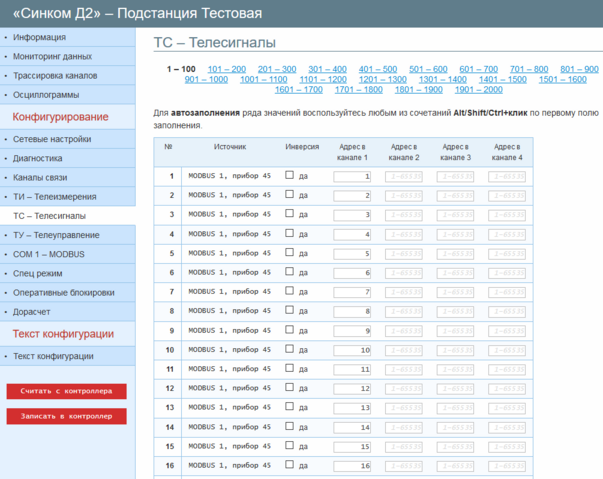Focus channel 2 address field in row 7
The image size is (603, 479).
[x=404, y=292]
